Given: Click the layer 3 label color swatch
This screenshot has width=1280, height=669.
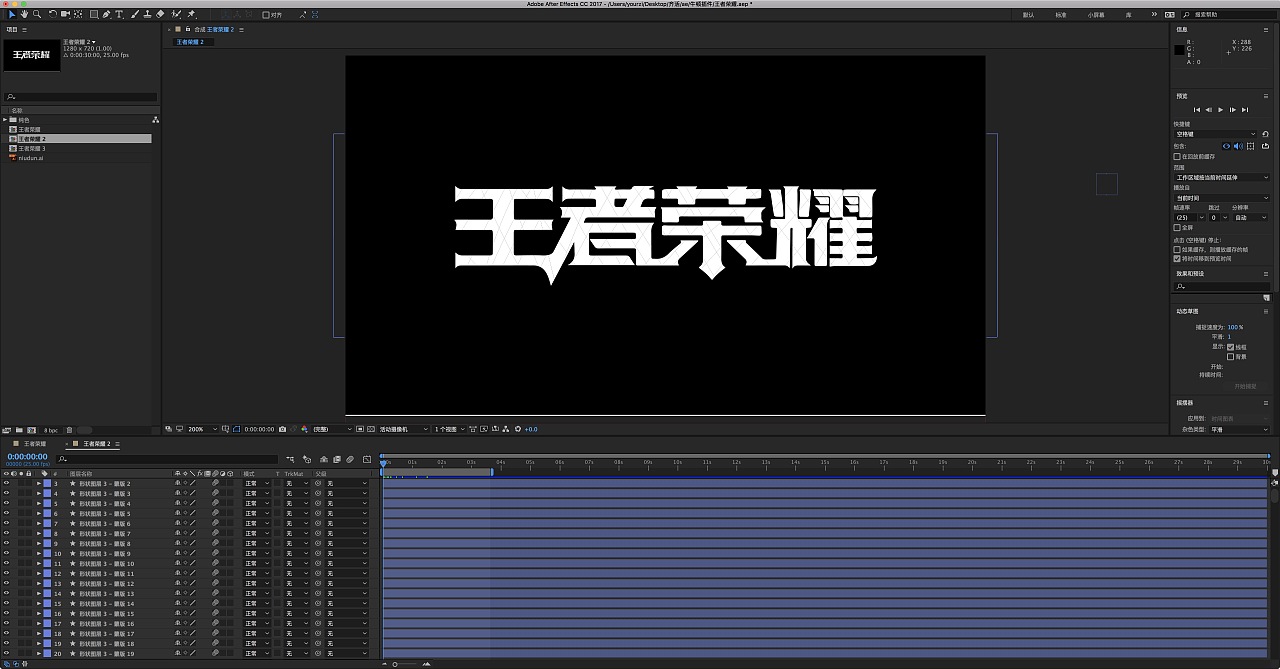Looking at the screenshot, I should 47,483.
